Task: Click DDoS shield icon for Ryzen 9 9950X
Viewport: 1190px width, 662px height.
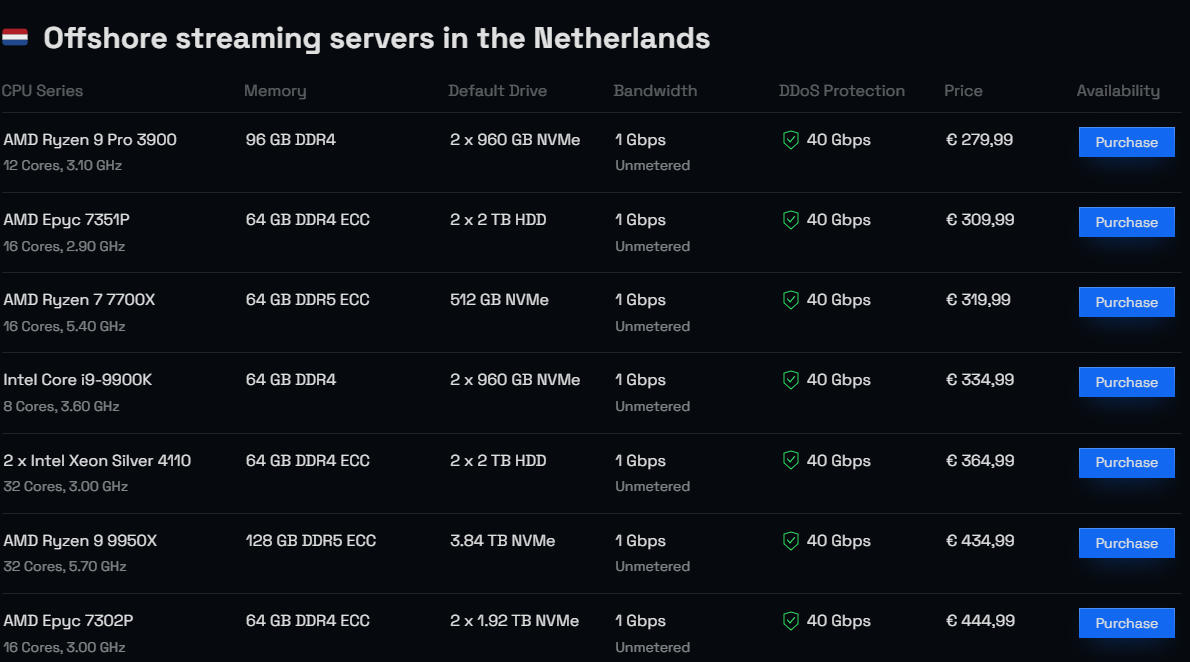Action: tap(791, 541)
